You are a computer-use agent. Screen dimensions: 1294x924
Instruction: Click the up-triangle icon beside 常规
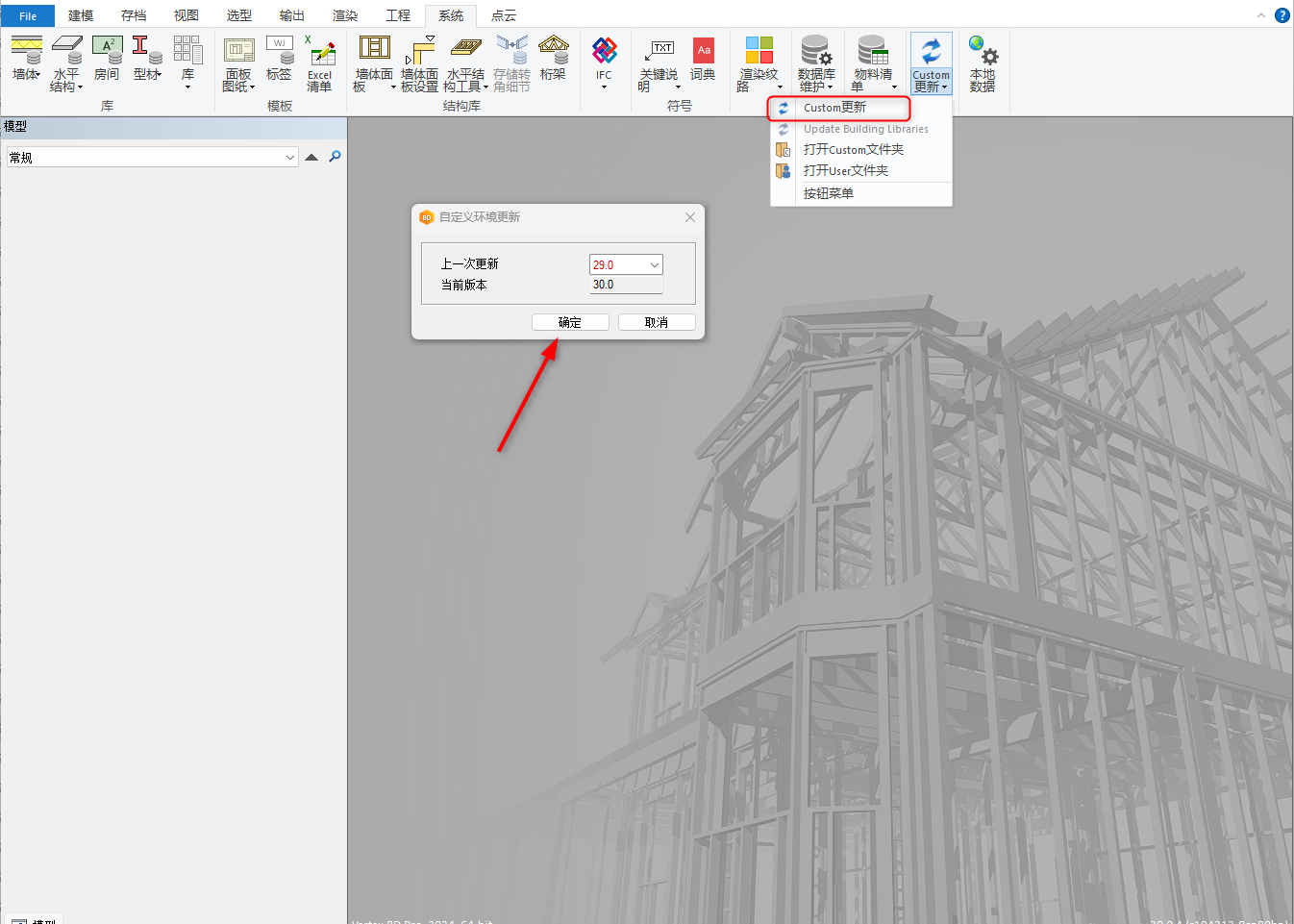311,157
